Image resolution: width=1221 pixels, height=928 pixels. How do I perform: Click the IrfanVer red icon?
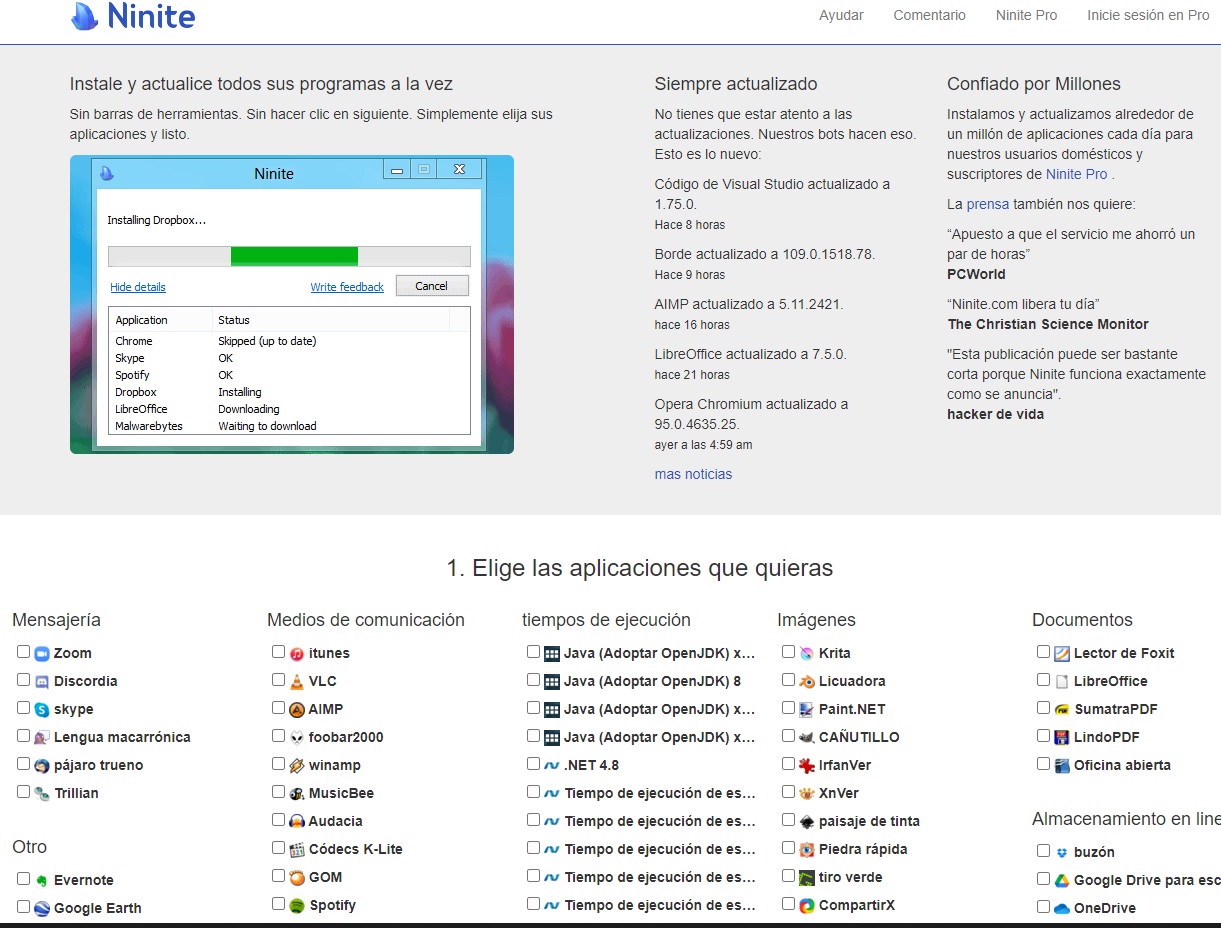807,765
